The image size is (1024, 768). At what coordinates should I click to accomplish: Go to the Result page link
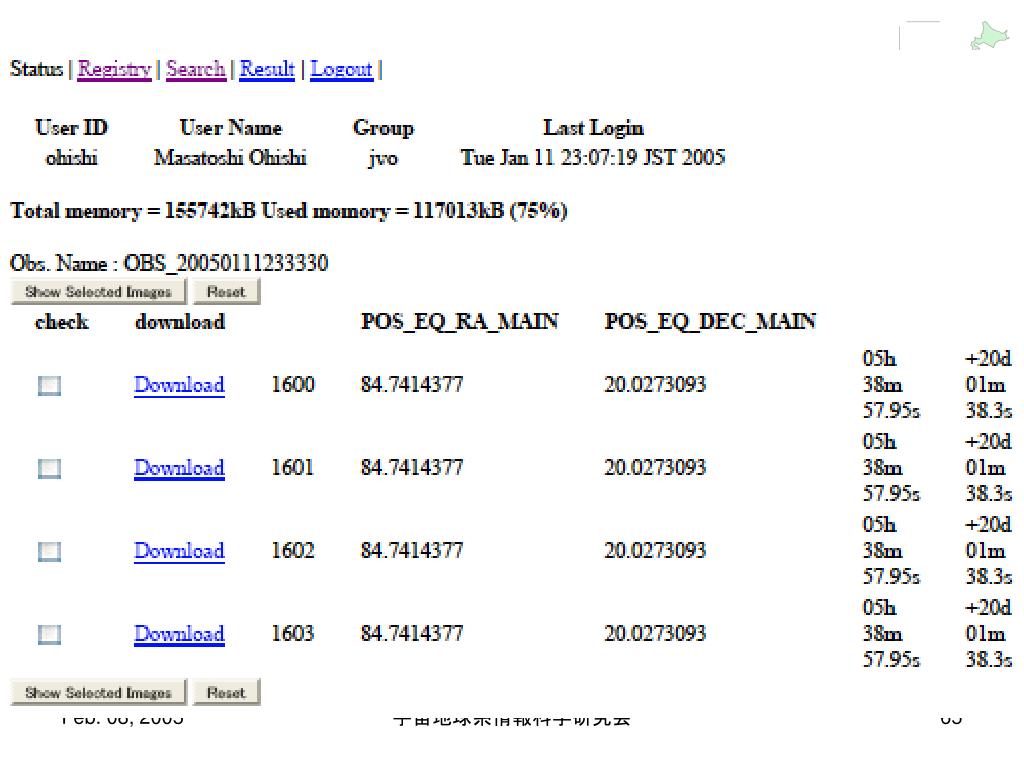[x=267, y=69]
